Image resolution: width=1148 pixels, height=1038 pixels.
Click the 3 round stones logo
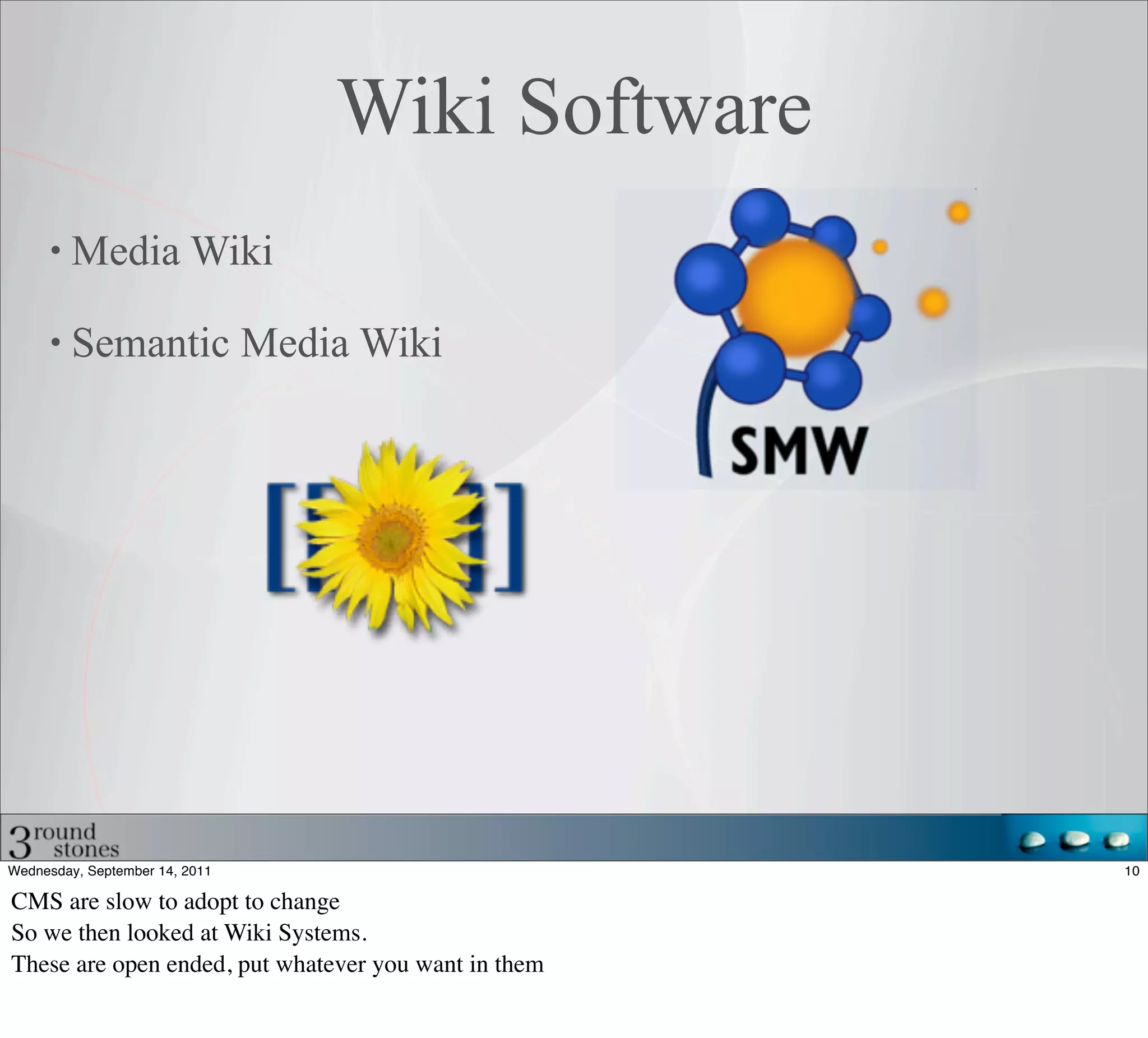click(64, 840)
